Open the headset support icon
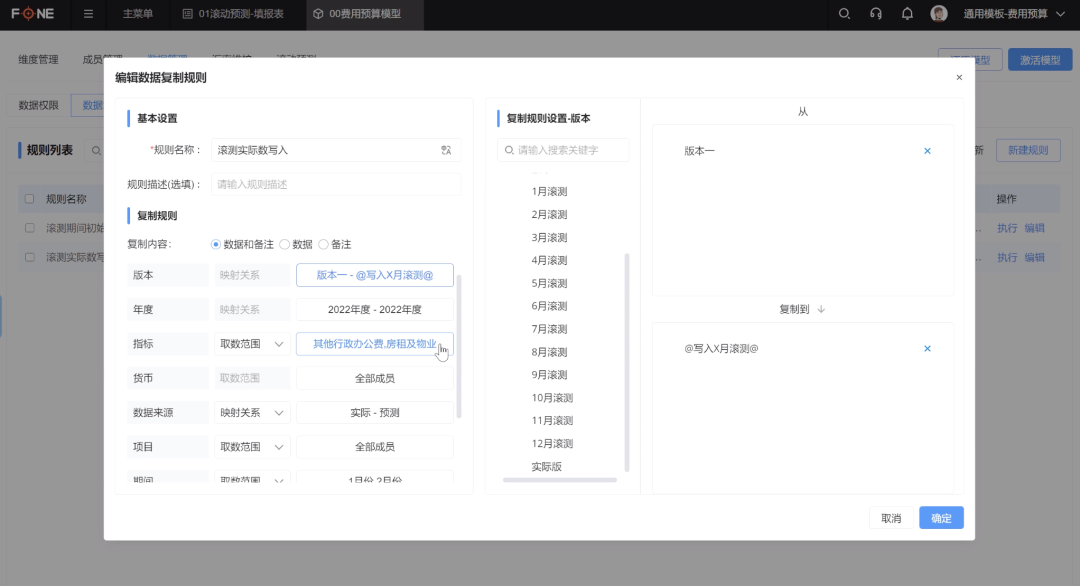The width and height of the screenshot is (1080, 586). click(x=875, y=14)
